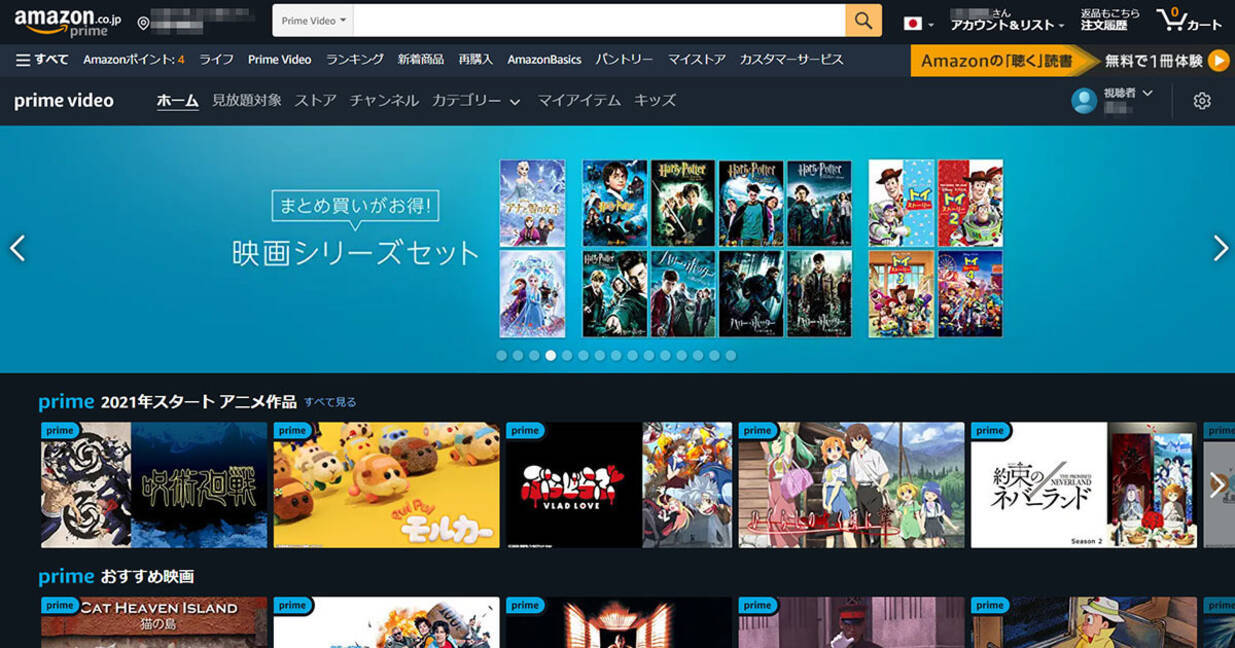Click the Frozen poster in the banner

coord(532,203)
